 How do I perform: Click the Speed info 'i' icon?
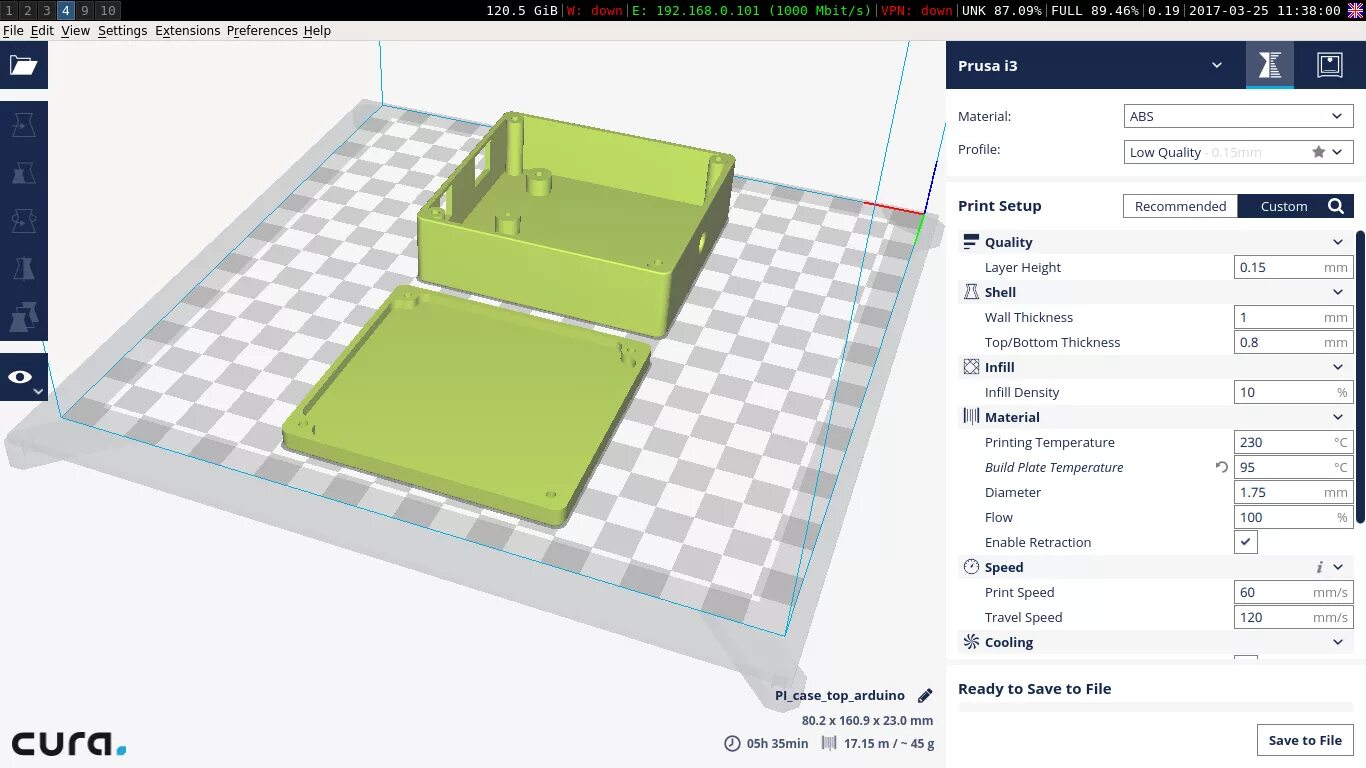(x=1319, y=567)
